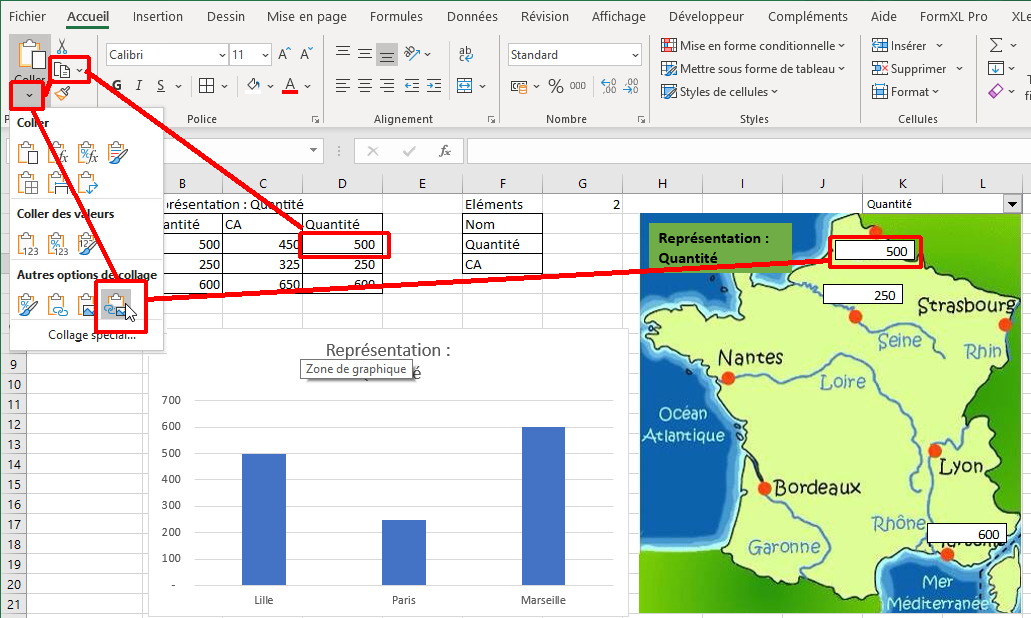Viewport: 1031px width, 618px height.
Task: Click the increase font size icon
Action: (284, 55)
